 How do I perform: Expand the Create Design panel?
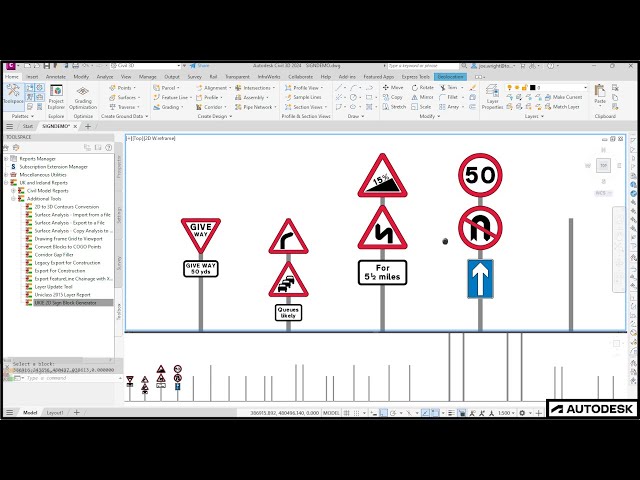215,116
